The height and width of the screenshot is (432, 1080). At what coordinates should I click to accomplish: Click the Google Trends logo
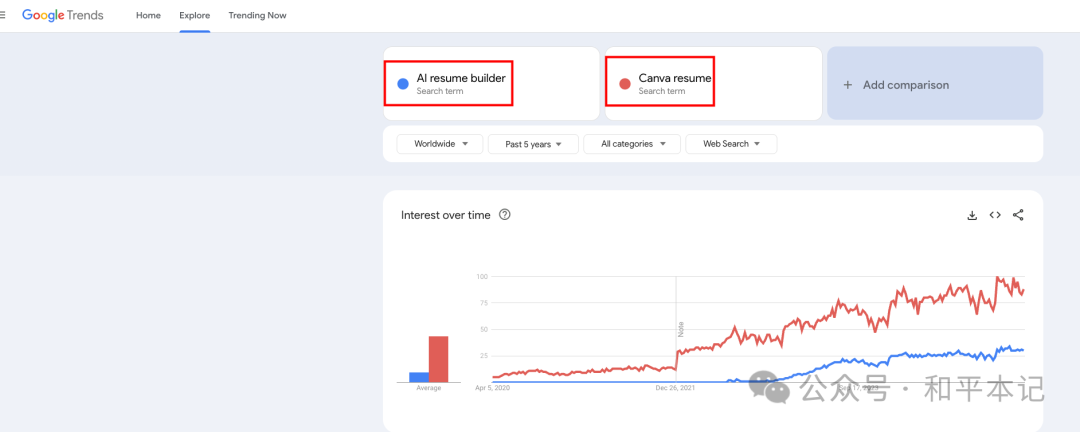point(63,15)
